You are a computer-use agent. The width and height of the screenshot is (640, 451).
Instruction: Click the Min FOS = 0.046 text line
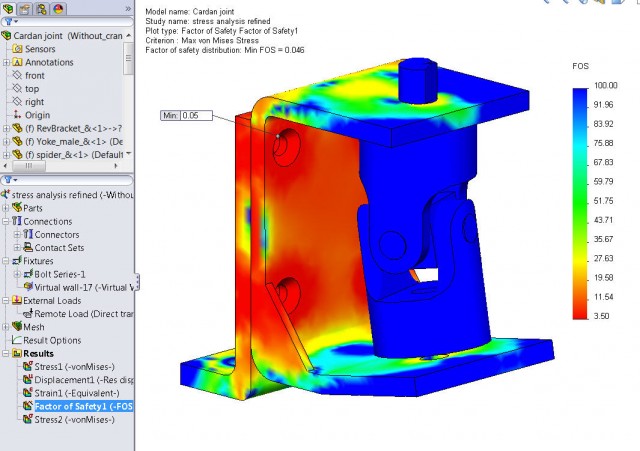click(225, 50)
